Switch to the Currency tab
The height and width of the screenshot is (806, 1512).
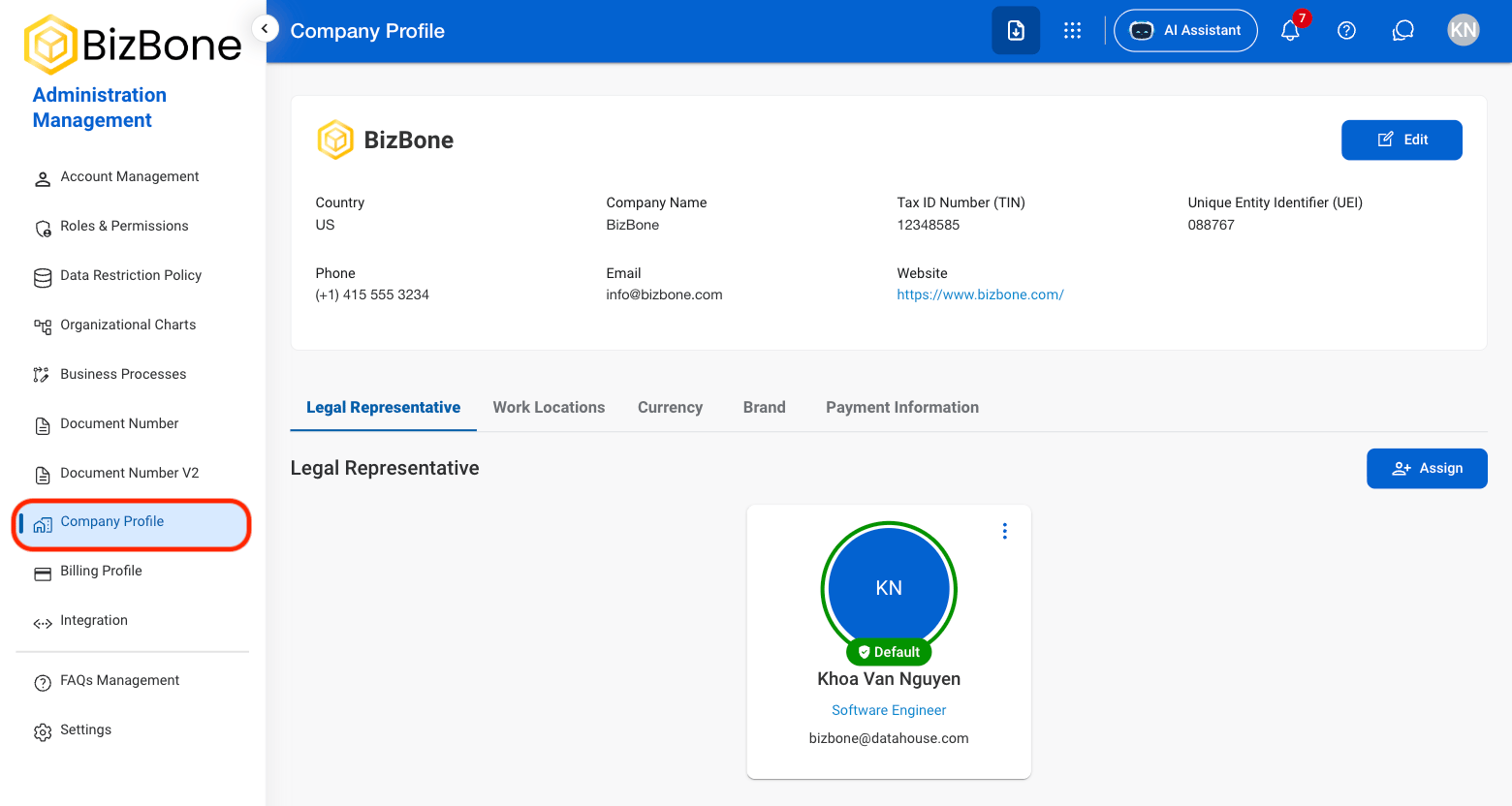pyautogui.click(x=670, y=408)
